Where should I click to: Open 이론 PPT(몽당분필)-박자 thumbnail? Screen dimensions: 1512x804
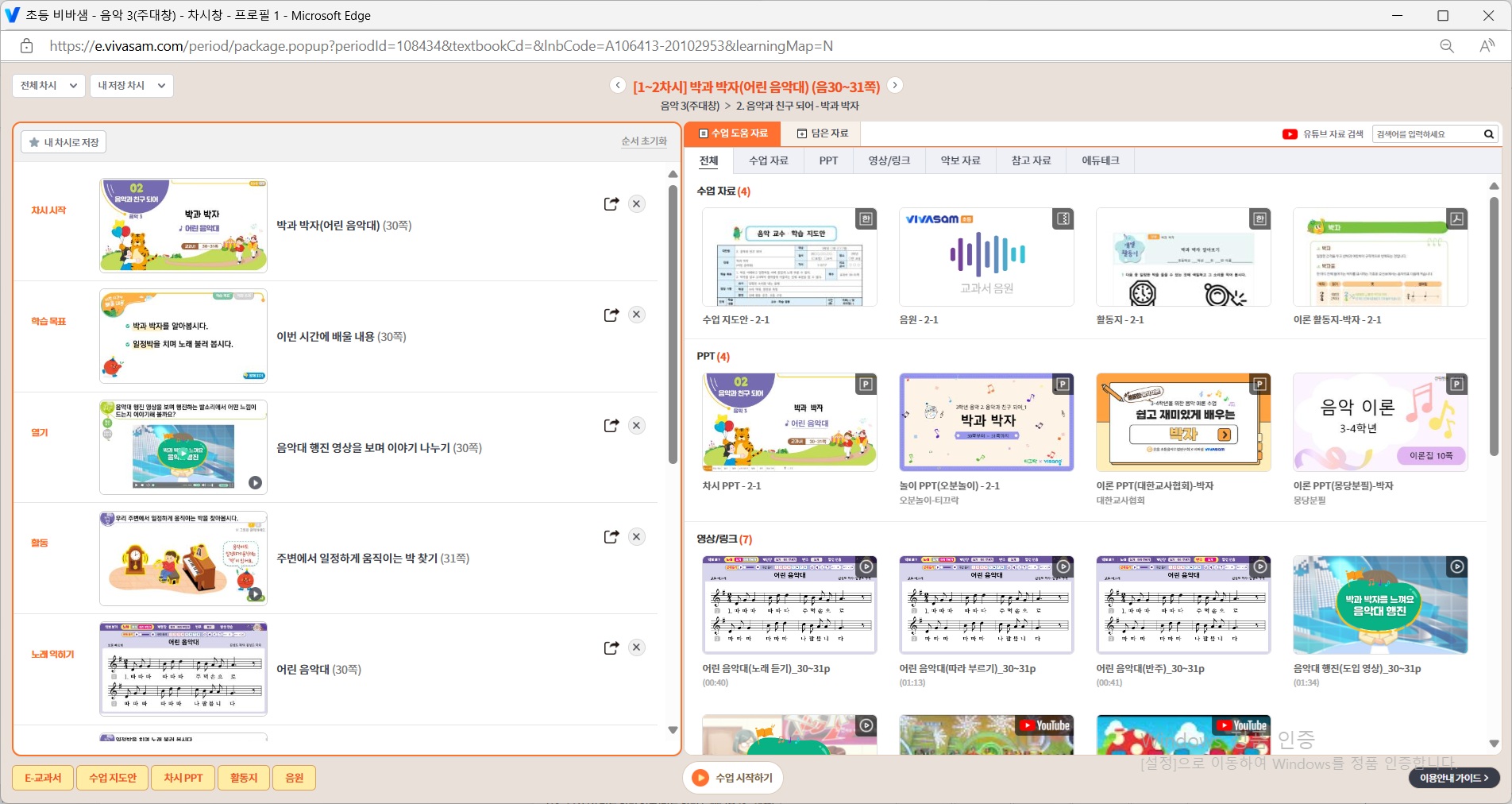pyautogui.click(x=1380, y=422)
